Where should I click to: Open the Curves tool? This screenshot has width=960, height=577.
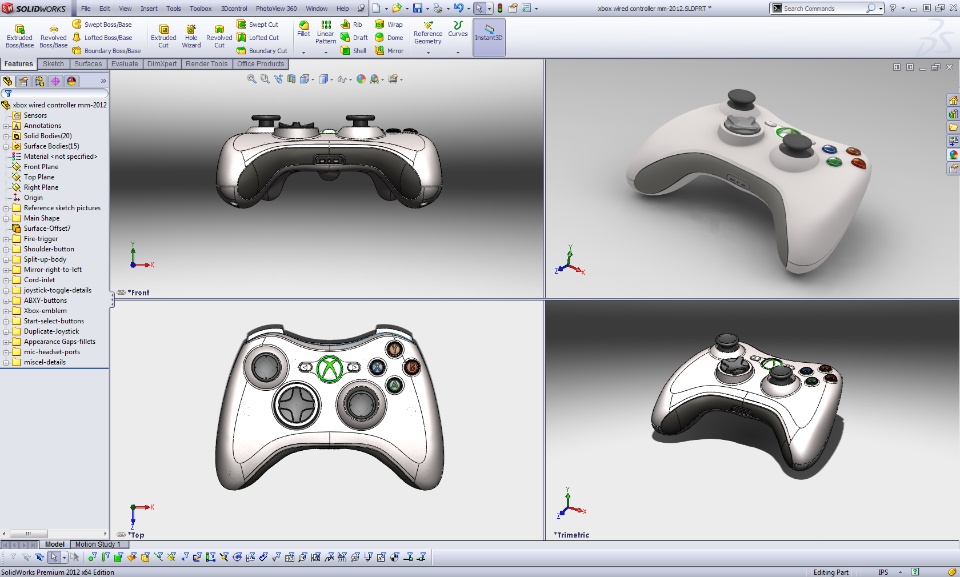(457, 28)
